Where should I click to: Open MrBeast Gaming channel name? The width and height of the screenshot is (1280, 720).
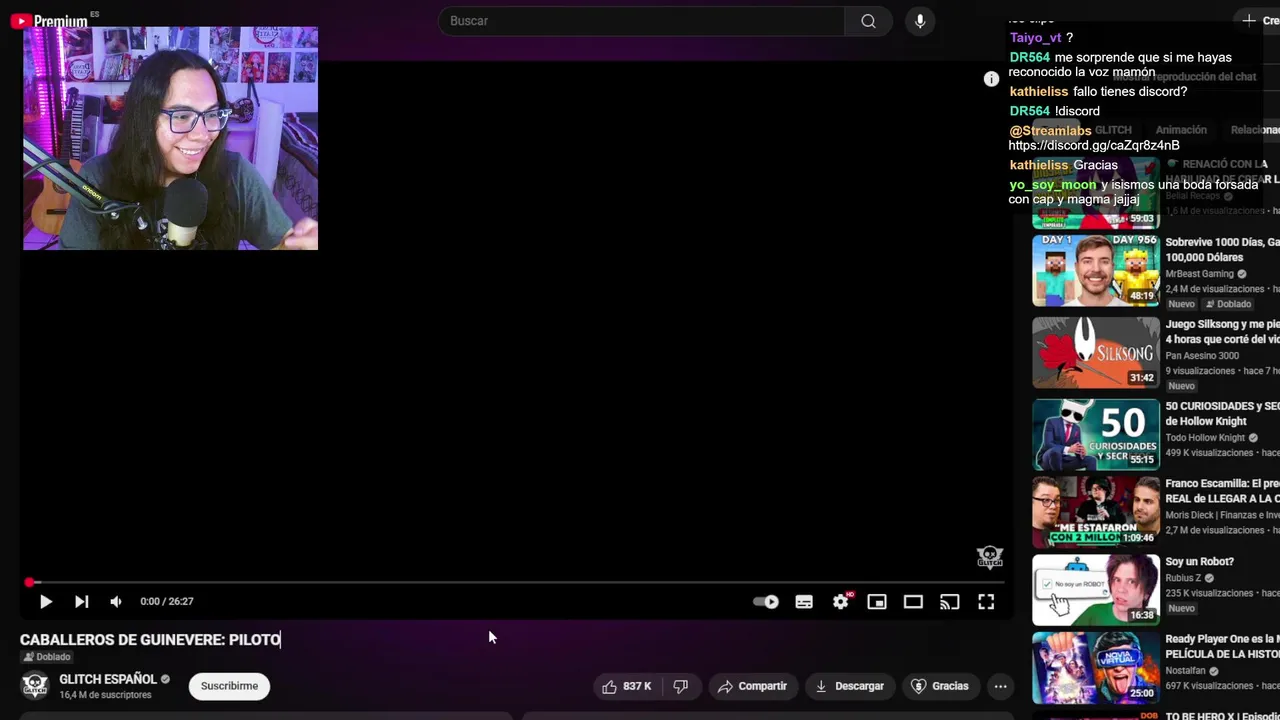(1199, 274)
